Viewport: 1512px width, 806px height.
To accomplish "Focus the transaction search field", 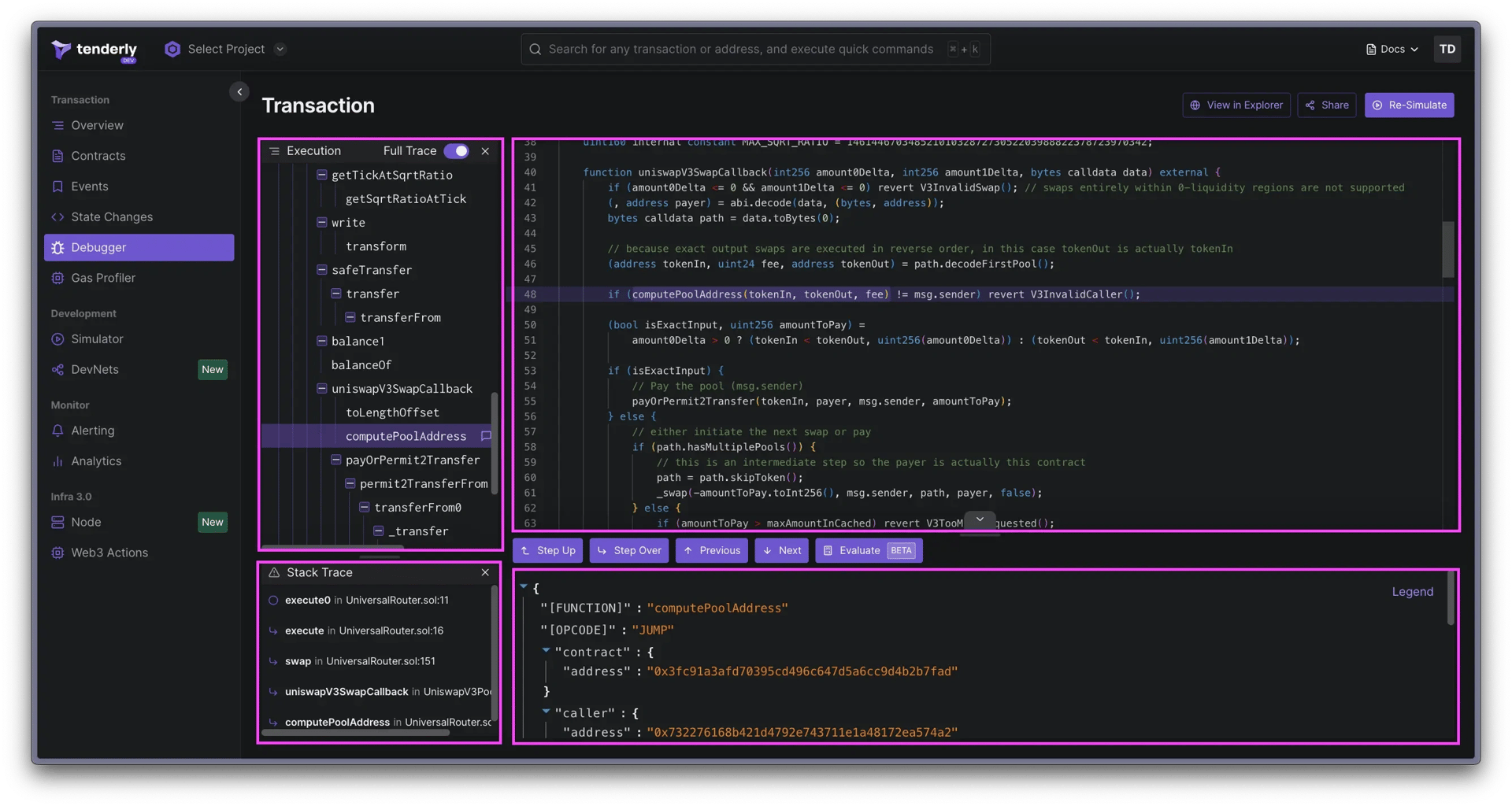I will pos(755,49).
